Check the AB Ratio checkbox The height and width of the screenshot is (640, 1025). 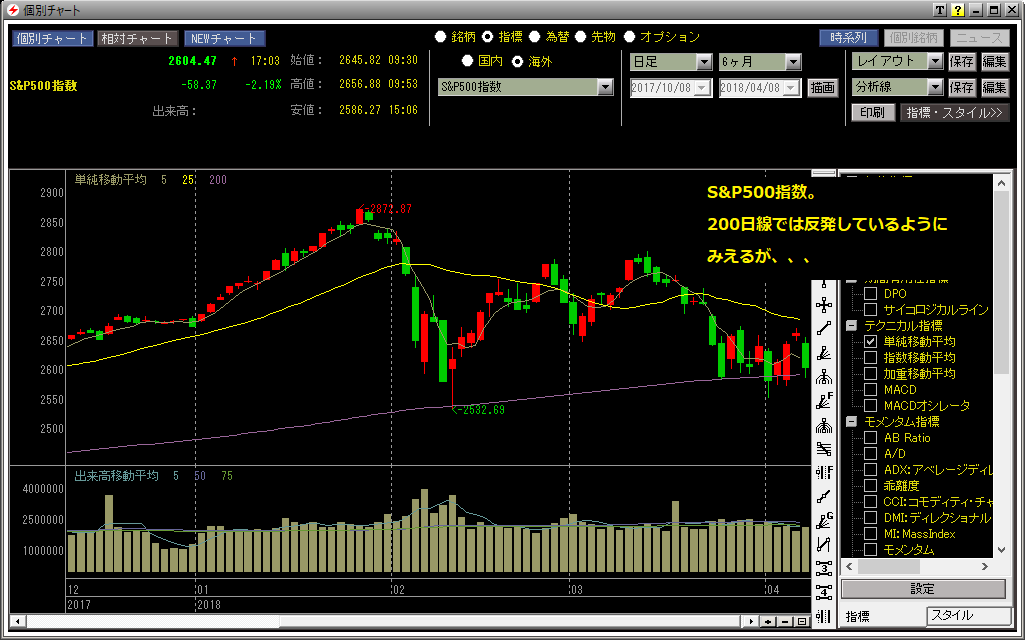pyautogui.click(x=871, y=437)
